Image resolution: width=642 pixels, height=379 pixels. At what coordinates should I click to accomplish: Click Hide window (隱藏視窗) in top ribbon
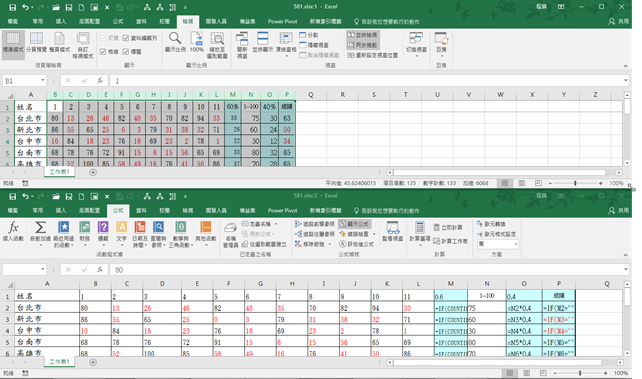pos(314,45)
